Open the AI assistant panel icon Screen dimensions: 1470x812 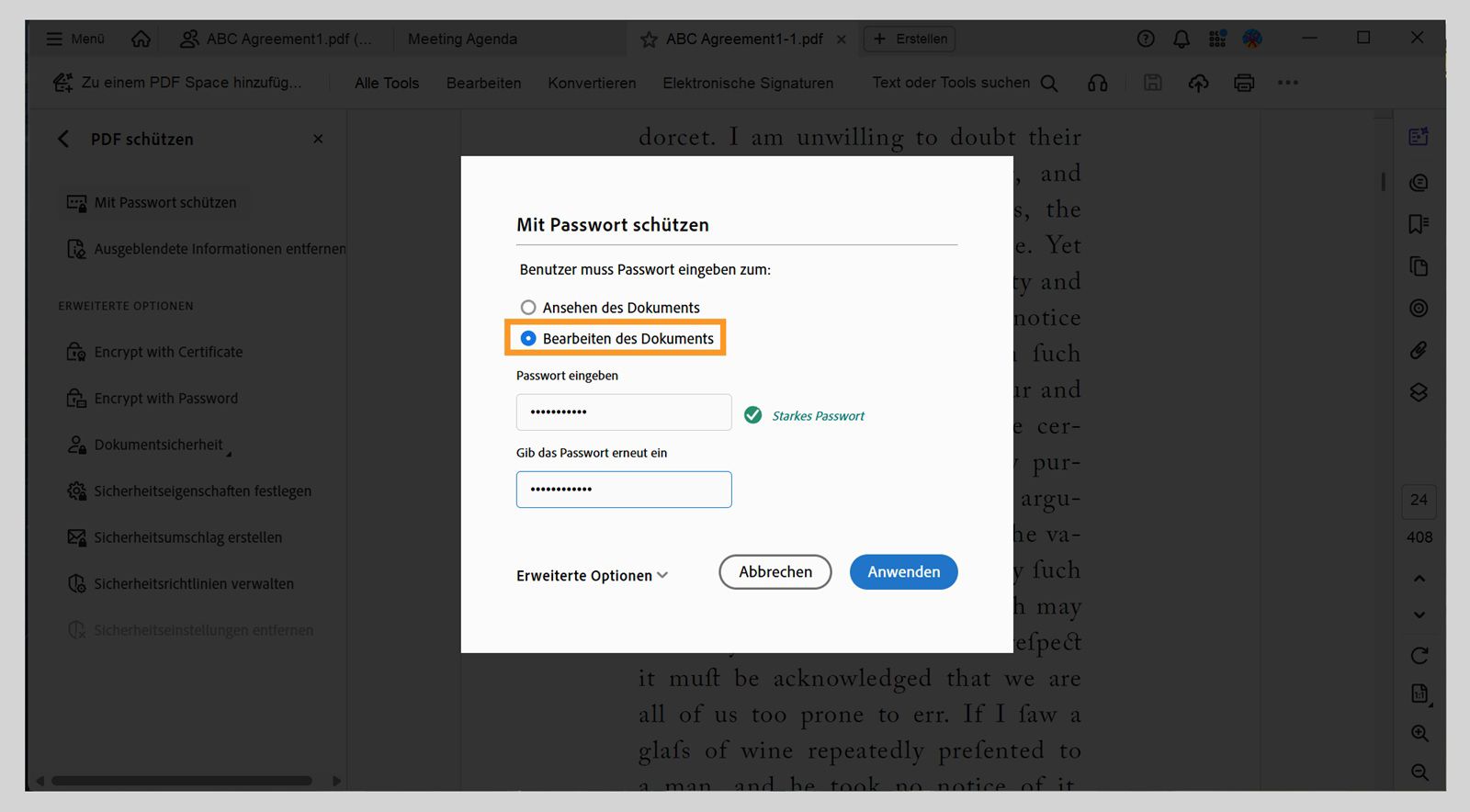coord(1419,137)
